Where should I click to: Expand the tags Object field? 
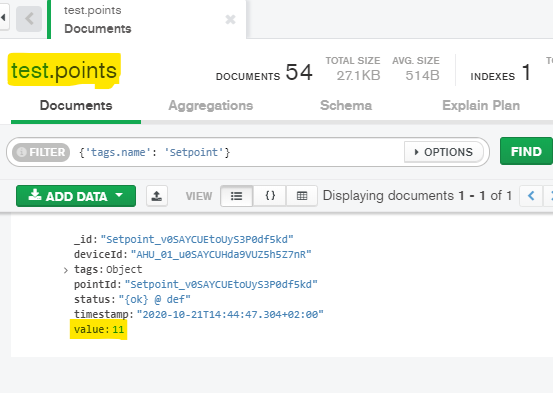click(x=66, y=270)
